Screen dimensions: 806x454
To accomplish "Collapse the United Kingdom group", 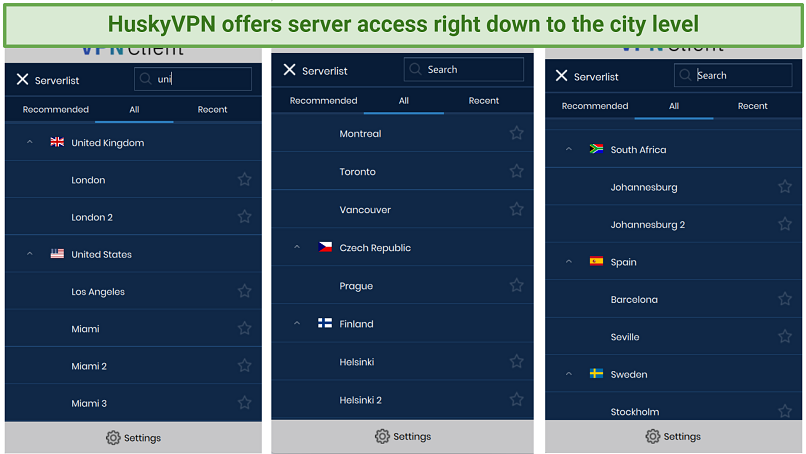I will (30, 142).
